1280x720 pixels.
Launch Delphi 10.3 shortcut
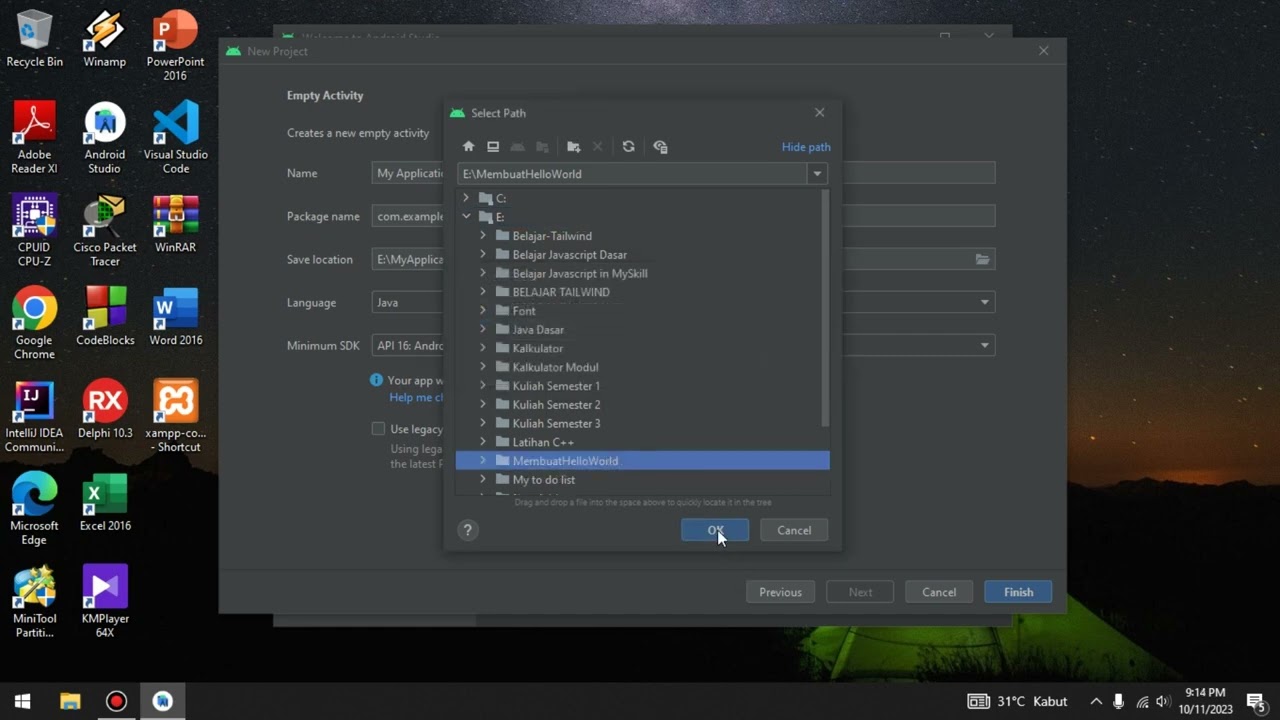coord(104,410)
